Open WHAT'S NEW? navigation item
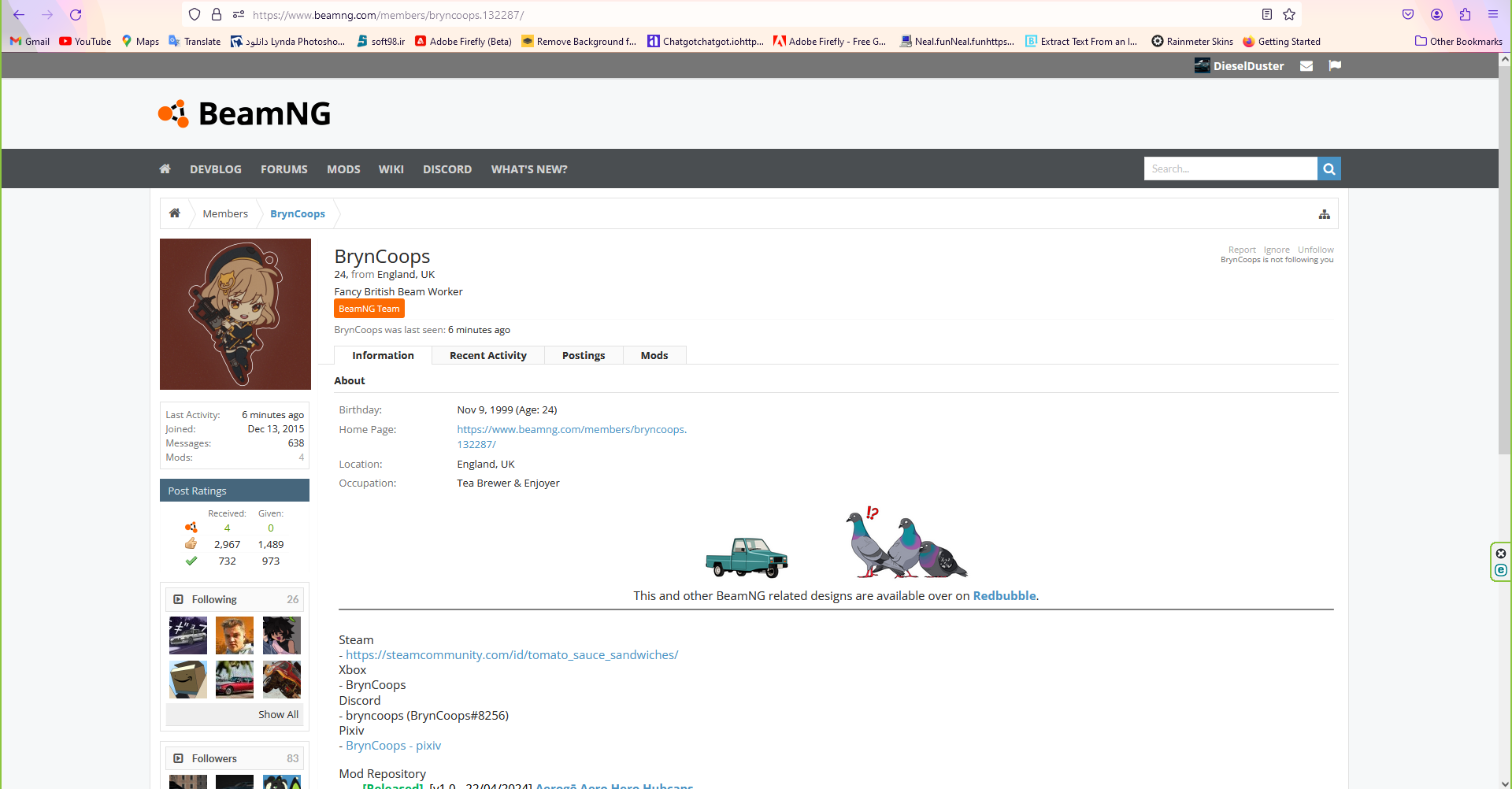 pyautogui.click(x=529, y=169)
